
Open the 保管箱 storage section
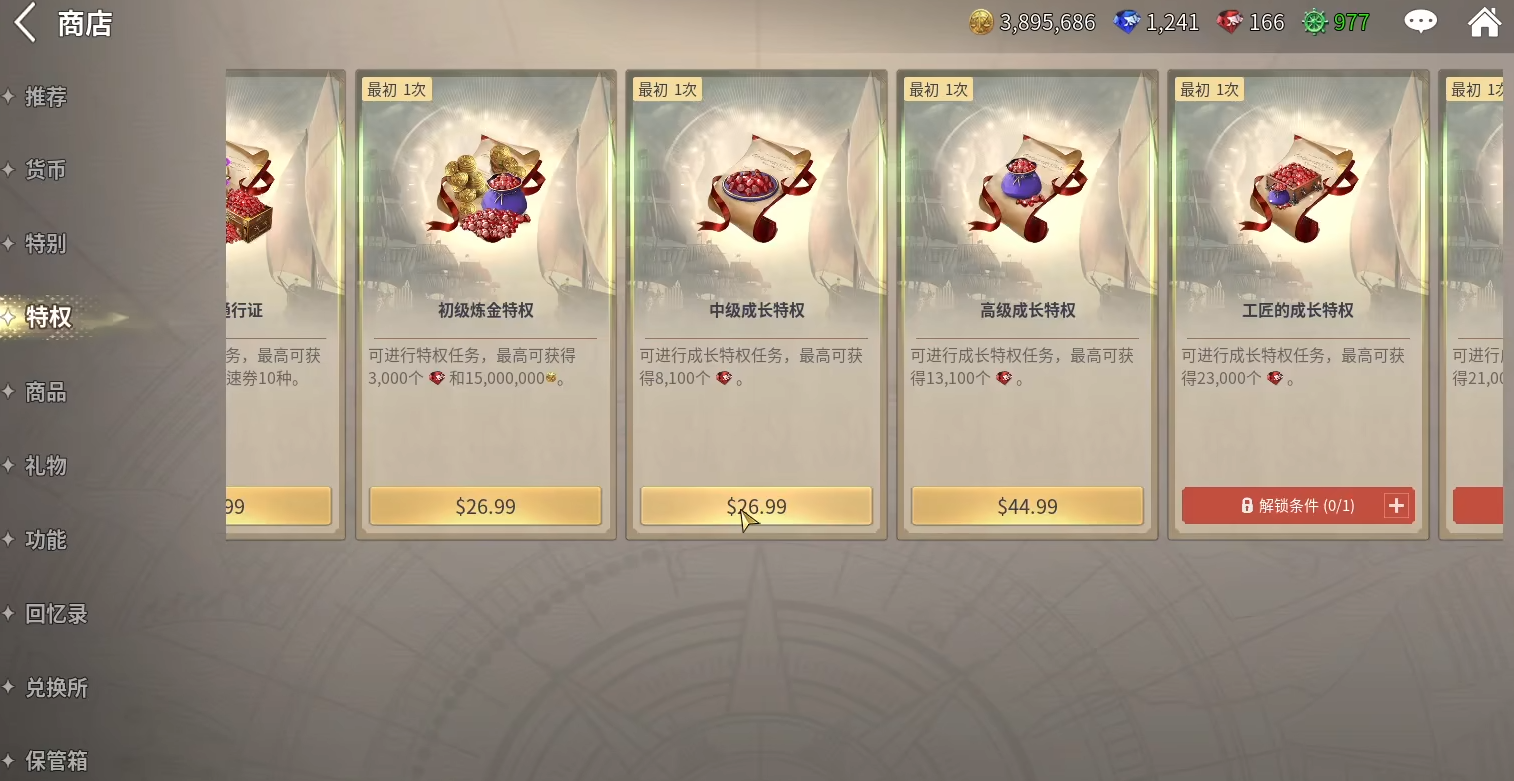click(x=56, y=761)
